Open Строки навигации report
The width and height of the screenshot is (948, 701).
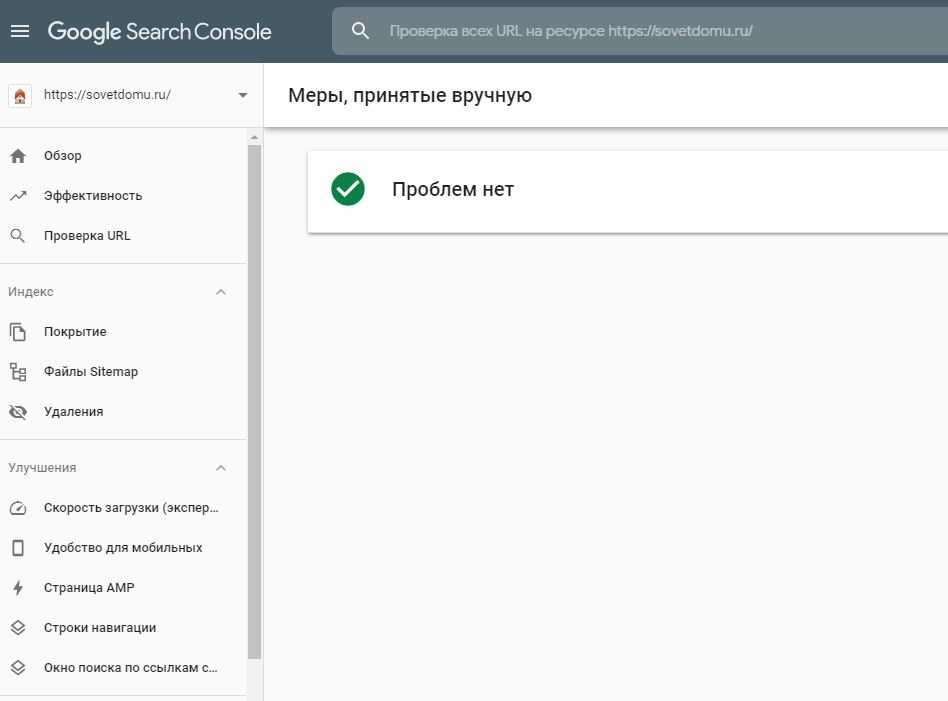coord(100,628)
